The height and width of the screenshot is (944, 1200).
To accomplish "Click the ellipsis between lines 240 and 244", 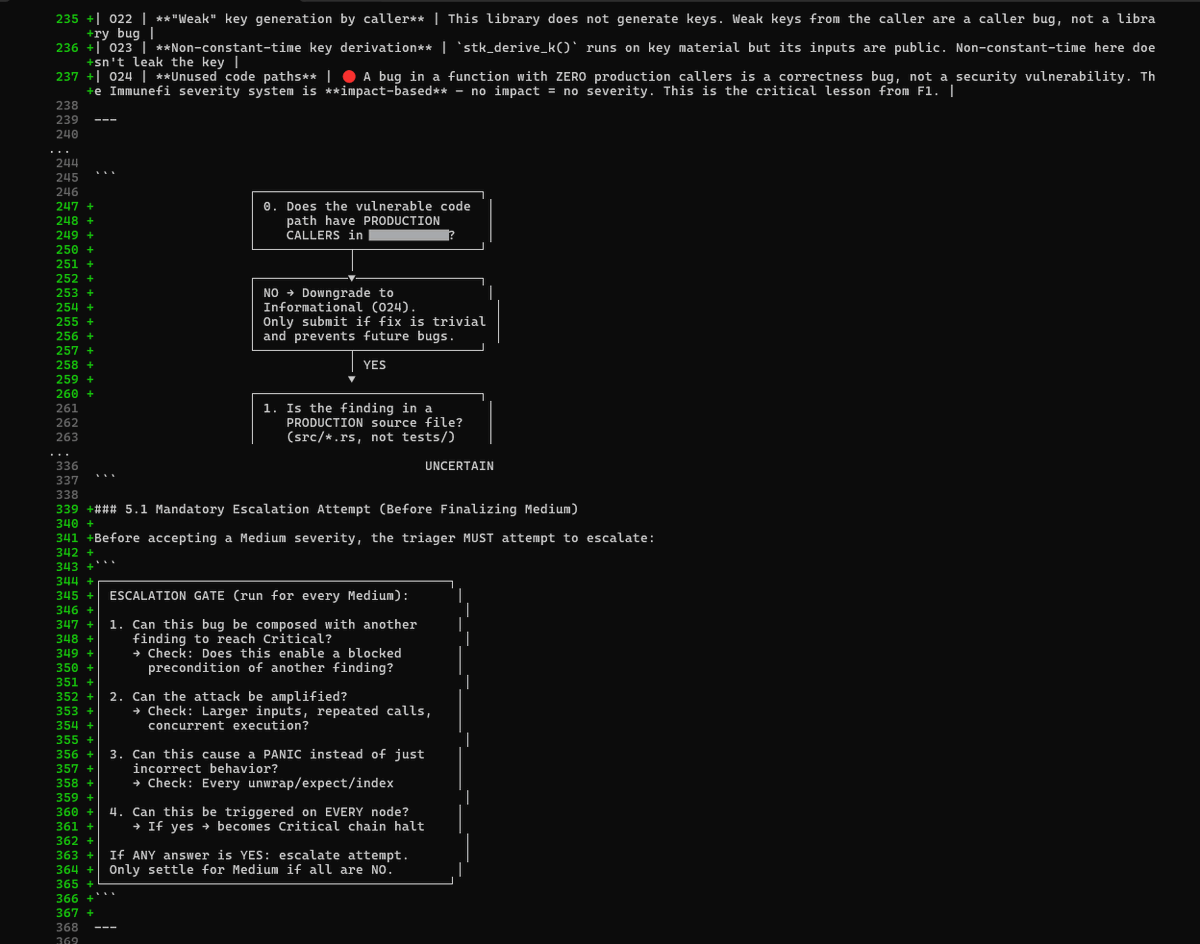I will point(60,149).
